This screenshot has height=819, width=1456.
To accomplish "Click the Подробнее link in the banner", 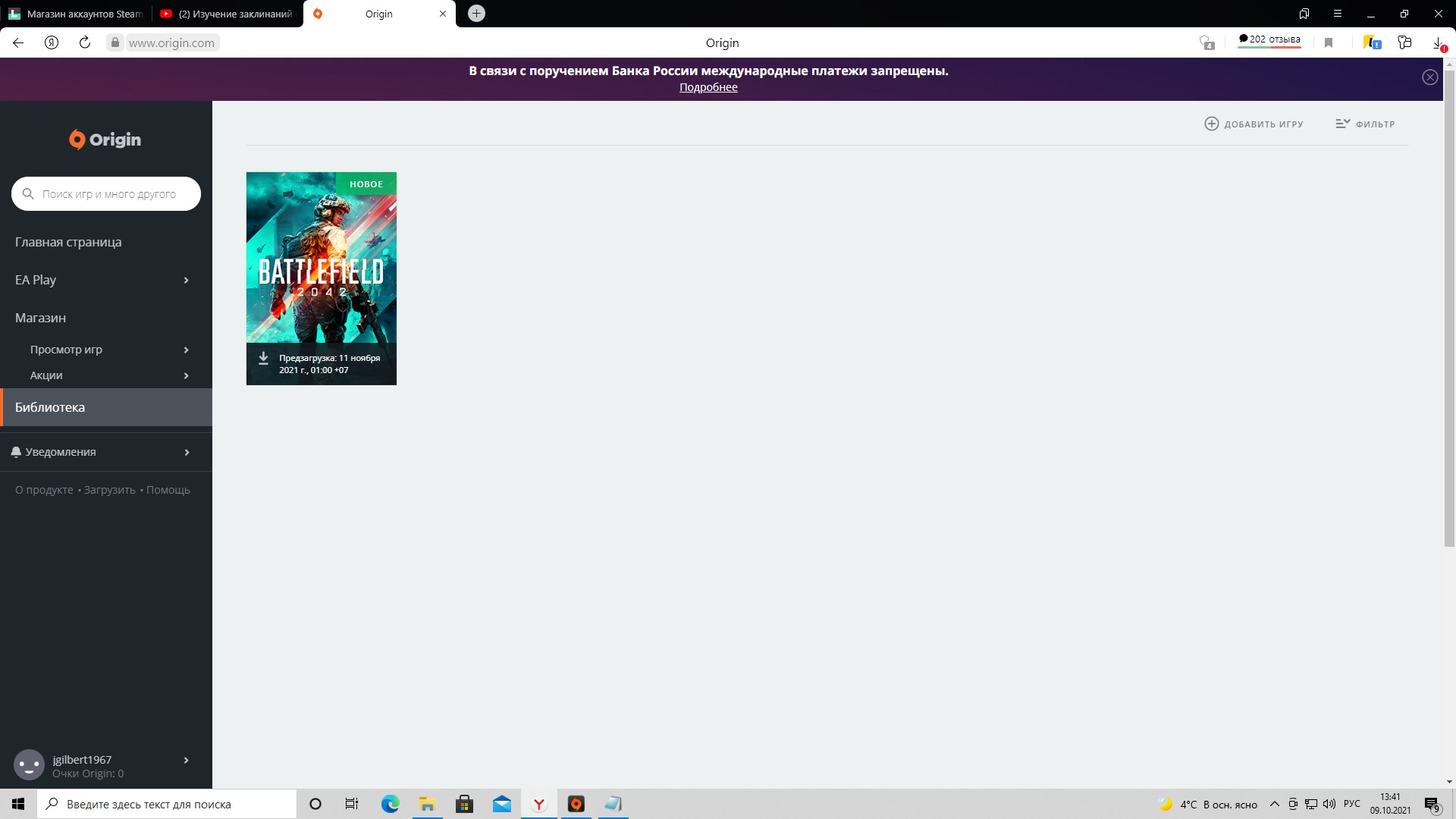I will pos(708,87).
